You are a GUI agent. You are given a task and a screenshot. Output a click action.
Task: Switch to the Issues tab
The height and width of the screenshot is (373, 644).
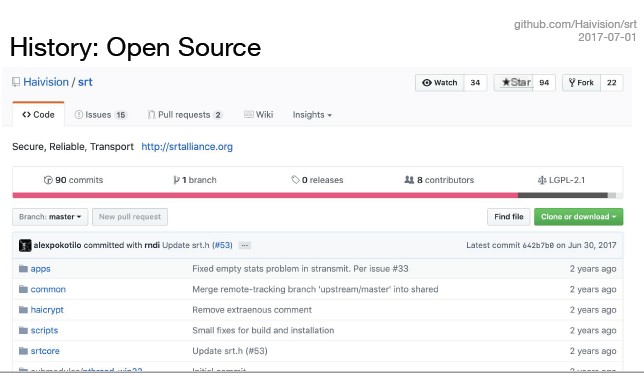[x=101, y=115]
